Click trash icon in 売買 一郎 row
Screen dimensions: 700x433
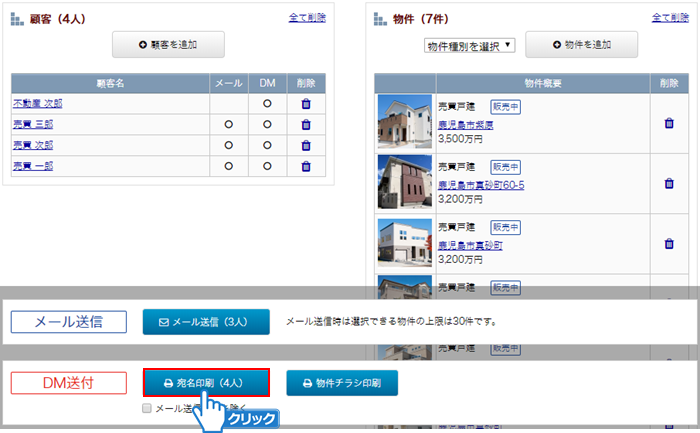pos(306,166)
